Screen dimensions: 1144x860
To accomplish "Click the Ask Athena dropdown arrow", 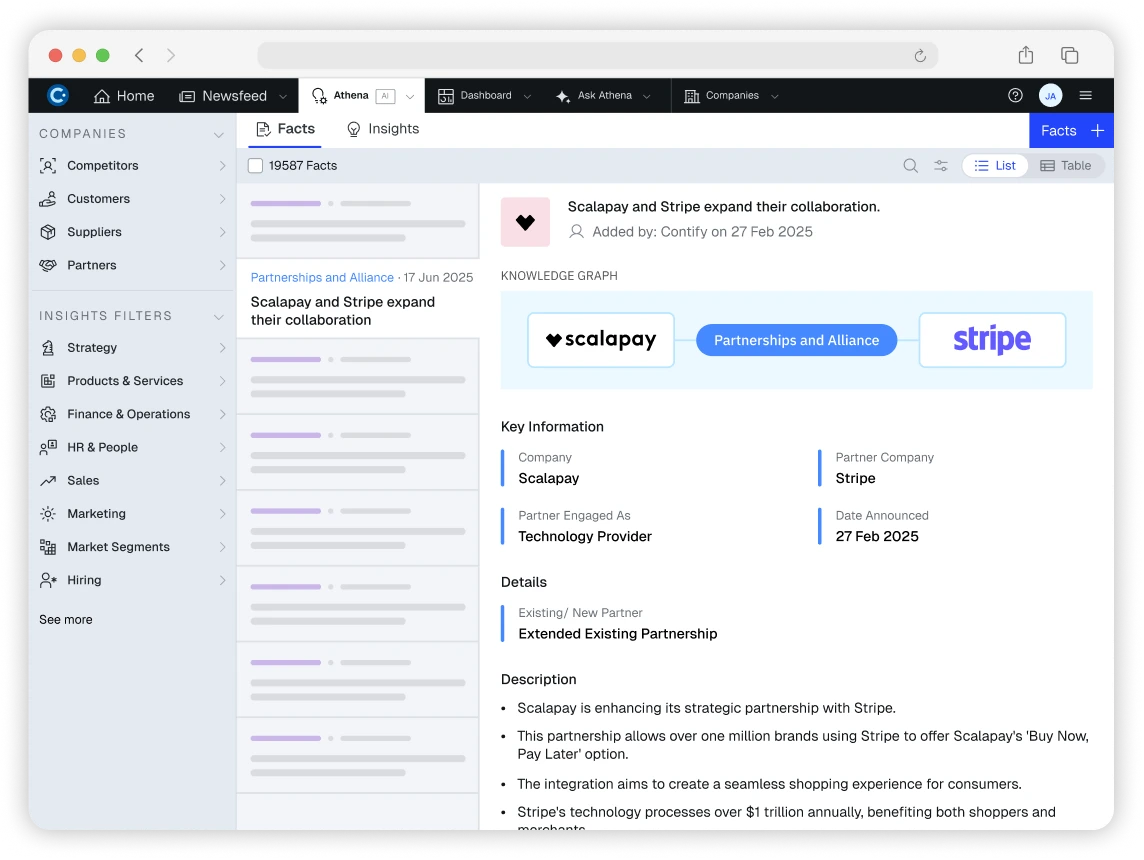I will [646, 96].
